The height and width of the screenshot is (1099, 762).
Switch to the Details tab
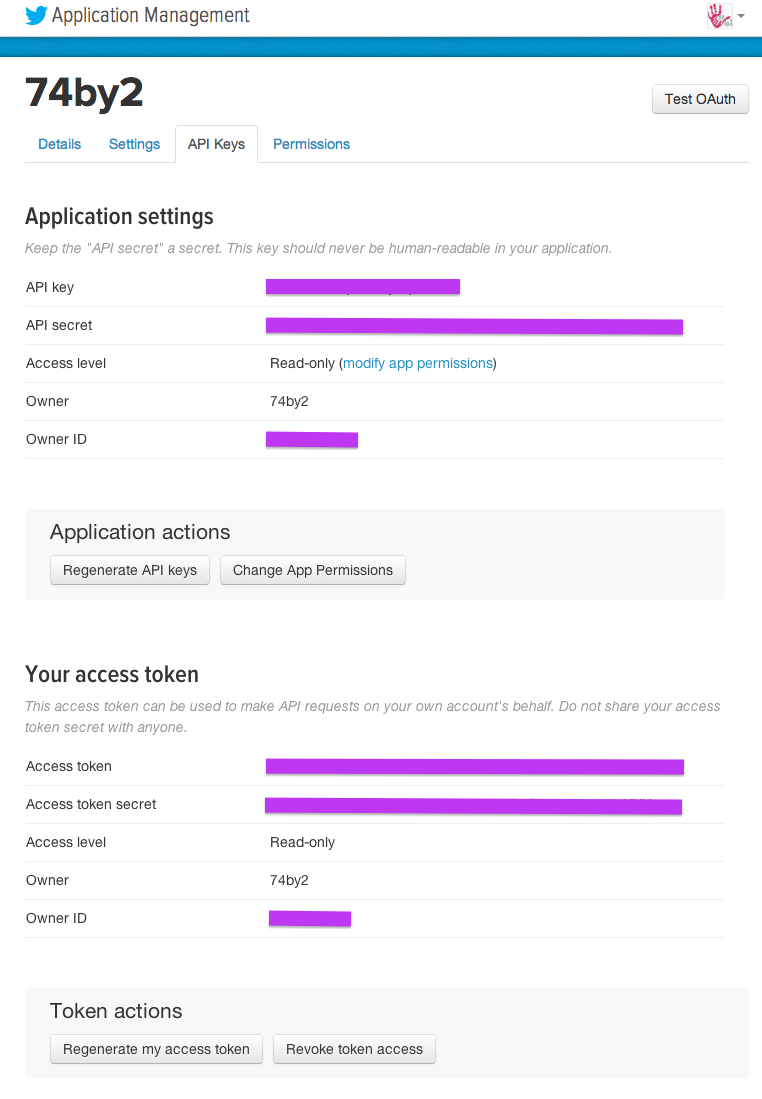tap(60, 144)
